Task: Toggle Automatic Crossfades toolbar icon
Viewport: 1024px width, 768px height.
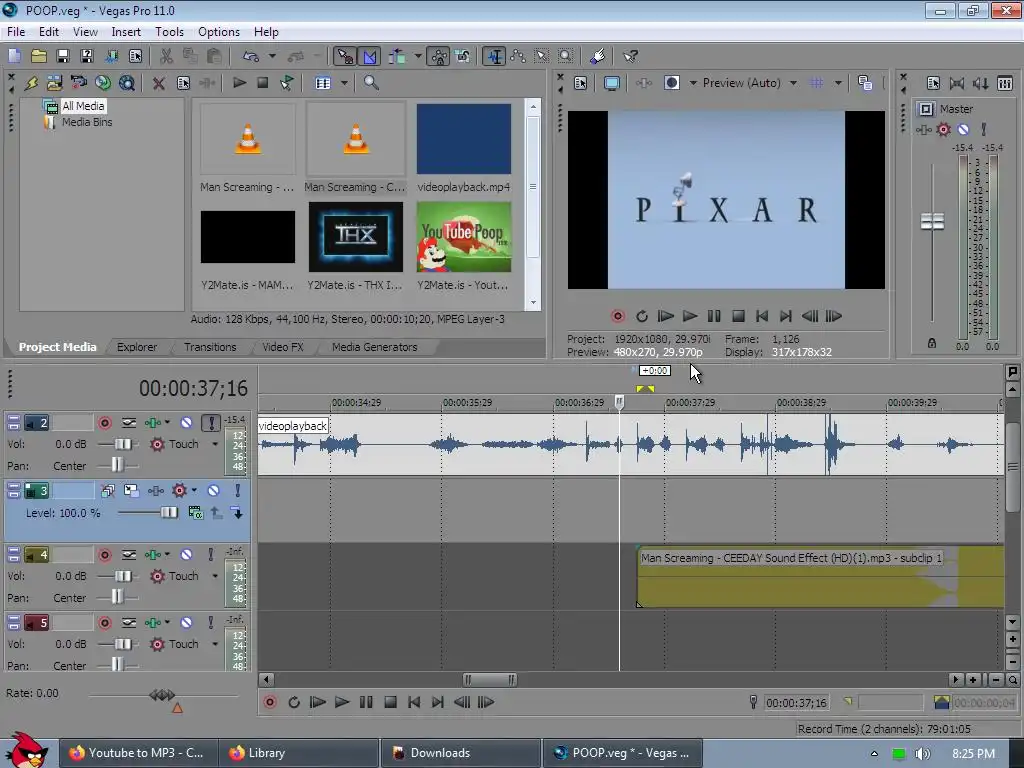Action: [x=370, y=56]
